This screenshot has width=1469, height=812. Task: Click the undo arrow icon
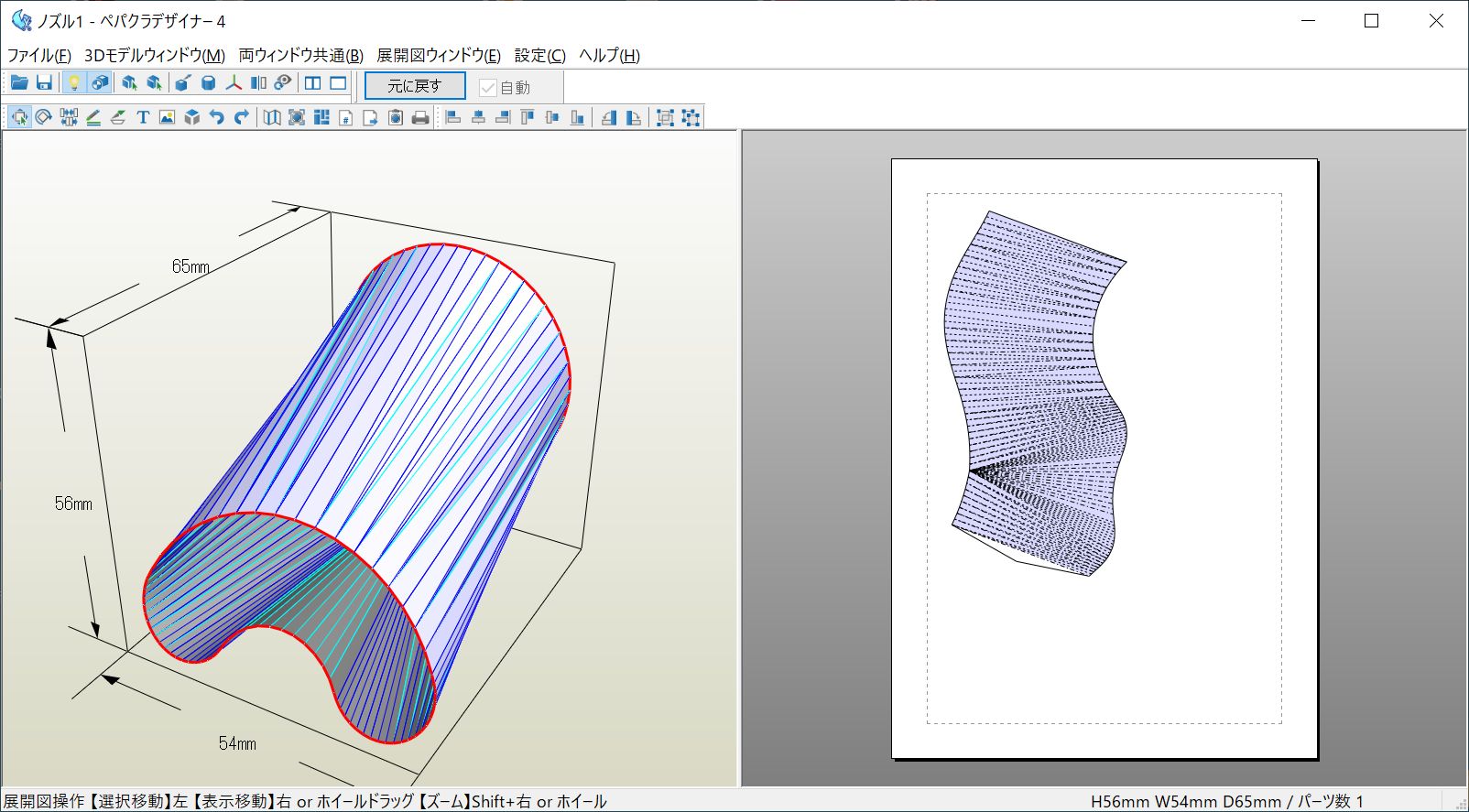(x=217, y=117)
